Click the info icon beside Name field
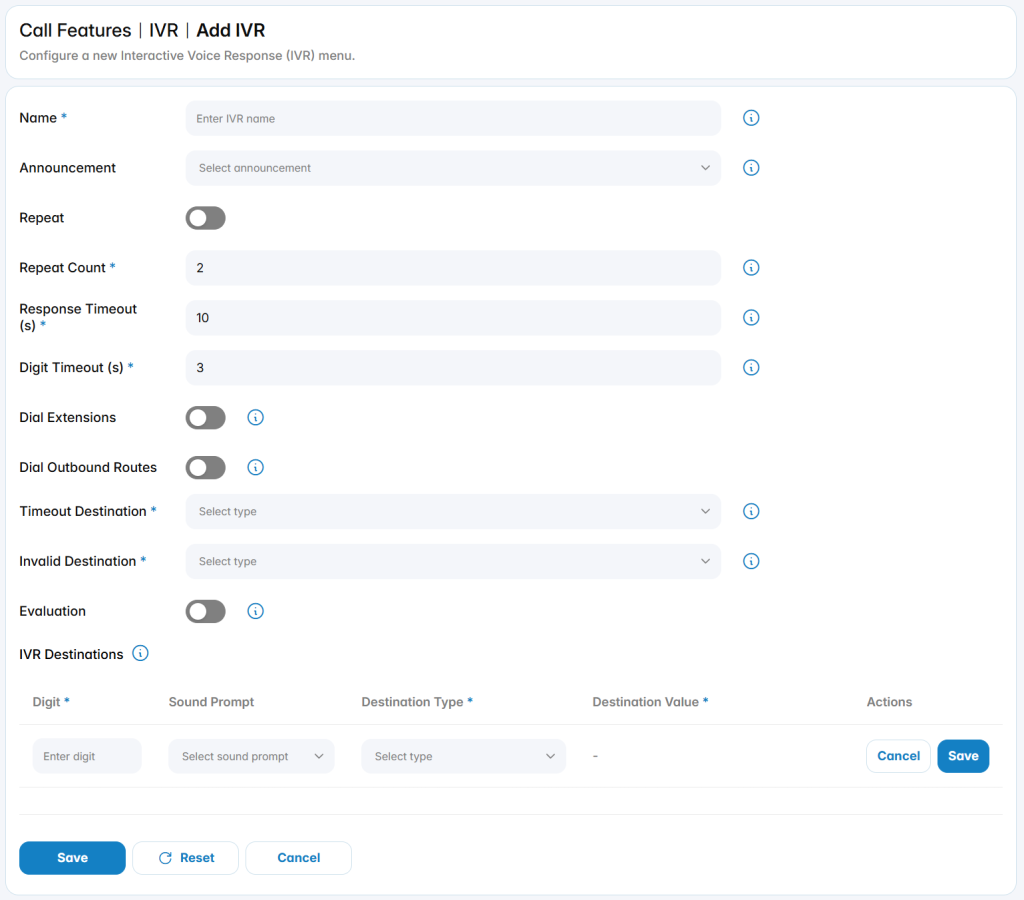The image size is (1024, 900). 750,118
